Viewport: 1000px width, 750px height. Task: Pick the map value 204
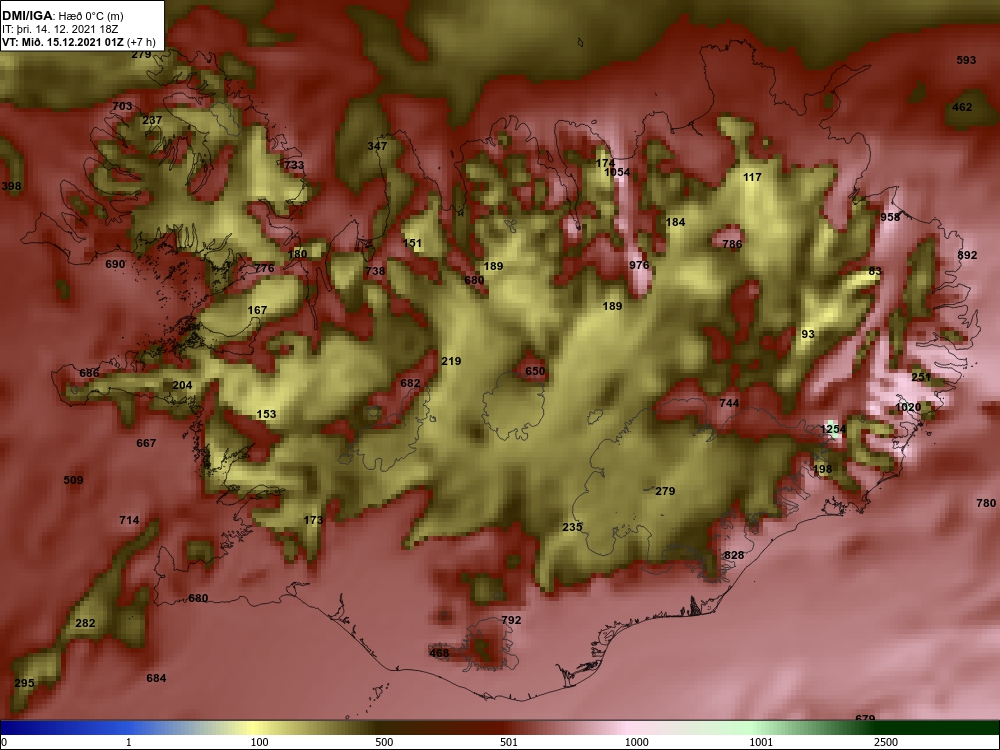pyautogui.click(x=182, y=385)
